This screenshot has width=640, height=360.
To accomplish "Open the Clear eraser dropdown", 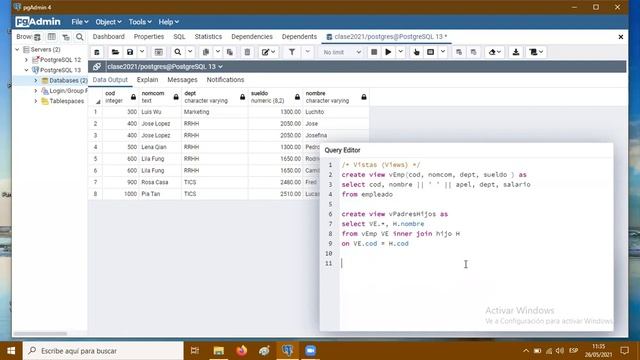I will coord(495,52).
